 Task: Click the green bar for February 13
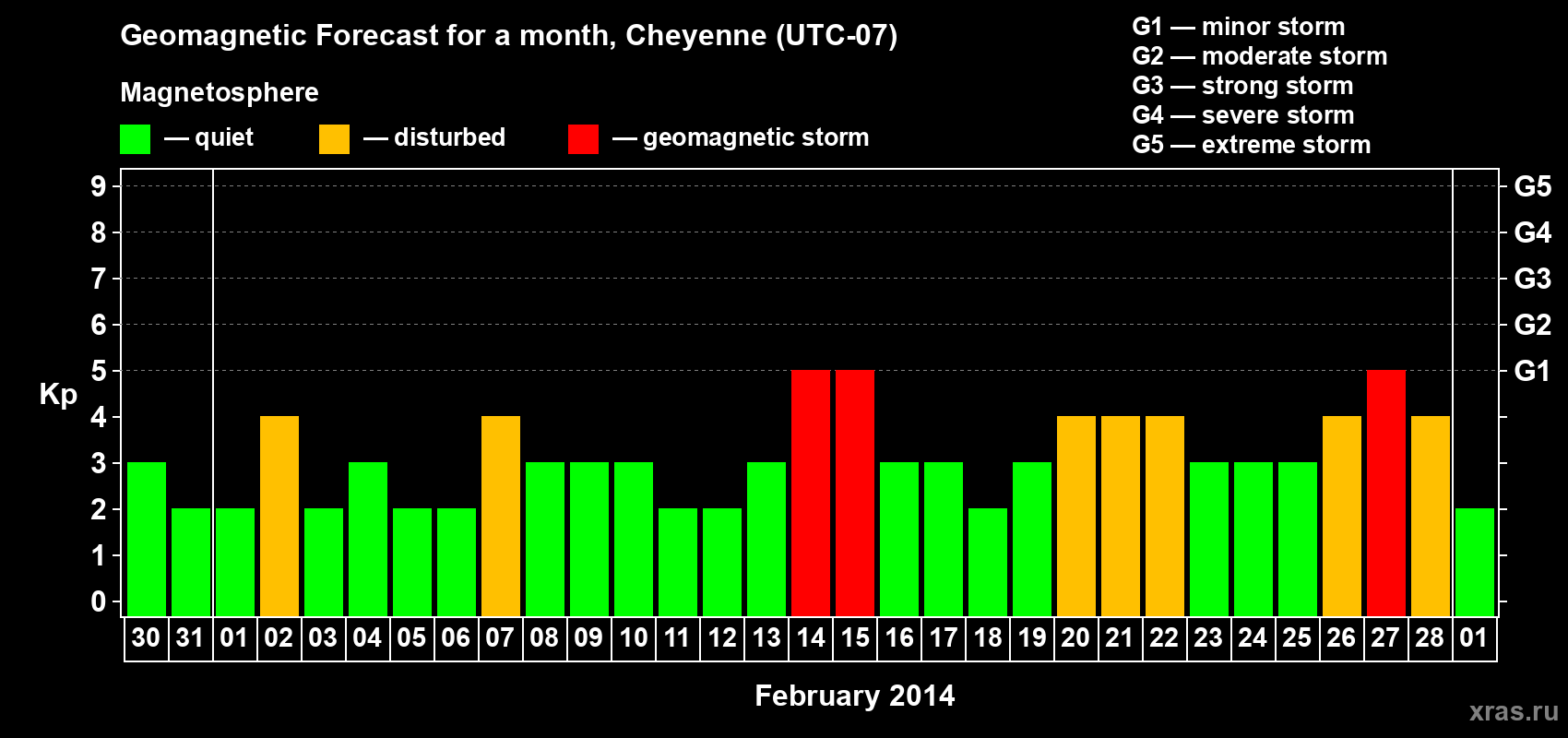click(x=766, y=540)
